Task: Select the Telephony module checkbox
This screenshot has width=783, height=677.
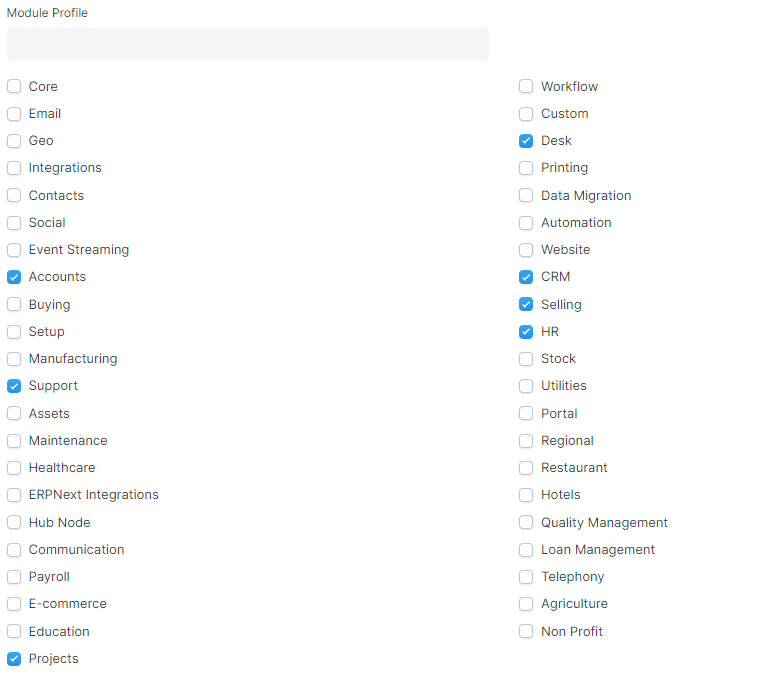Action: point(526,577)
